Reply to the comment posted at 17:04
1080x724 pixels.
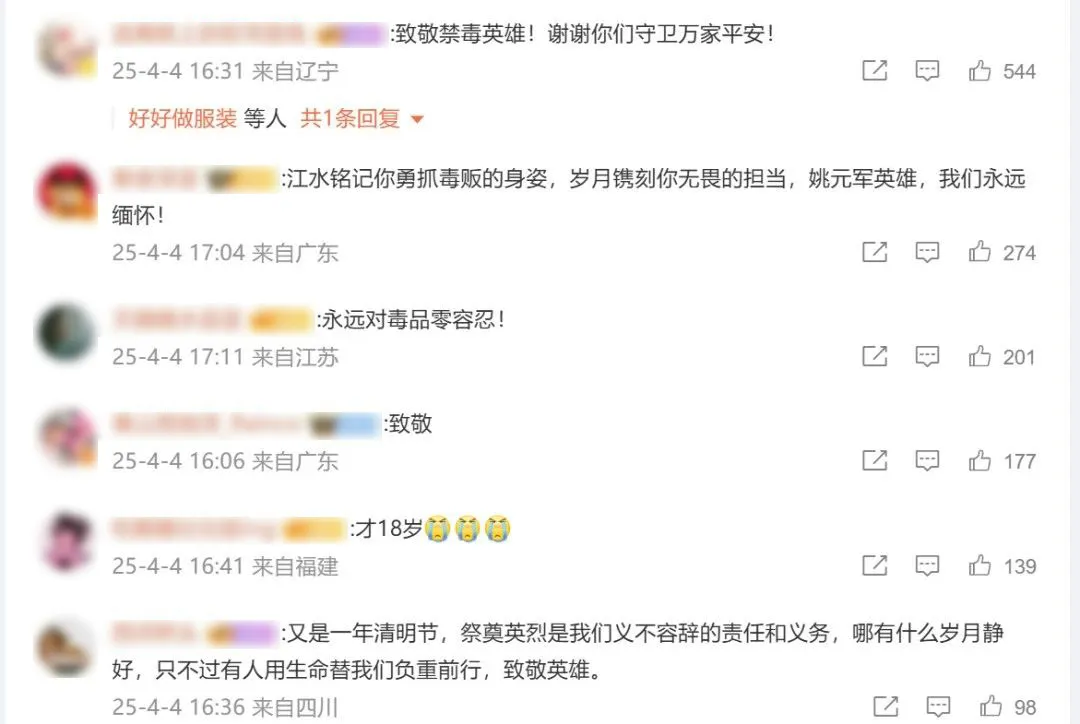click(927, 252)
